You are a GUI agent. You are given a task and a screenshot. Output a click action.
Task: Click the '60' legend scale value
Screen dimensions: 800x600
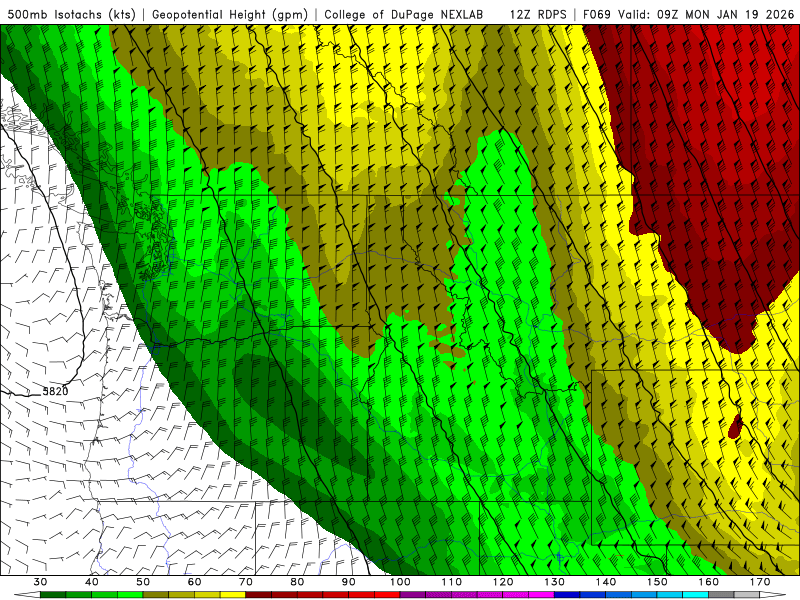coord(194,582)
